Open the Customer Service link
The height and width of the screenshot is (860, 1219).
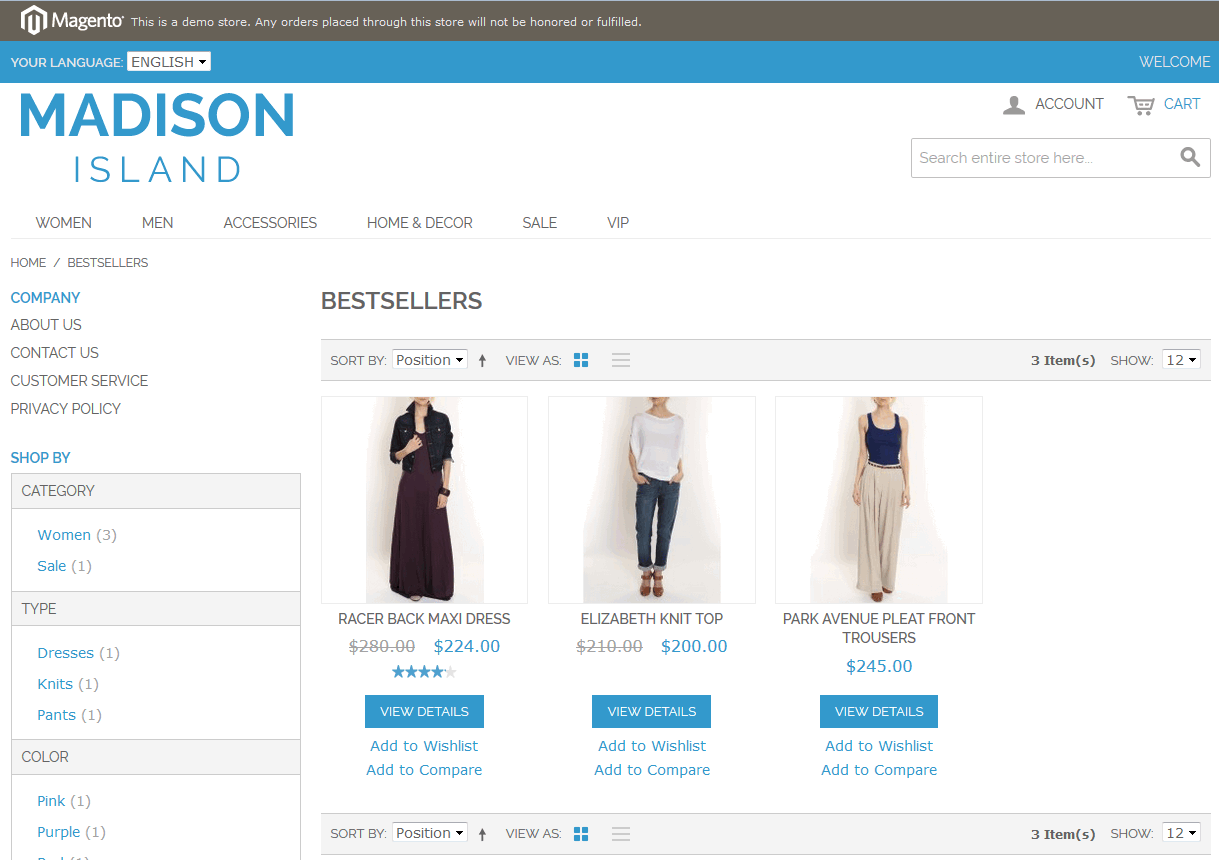(79, 381)
